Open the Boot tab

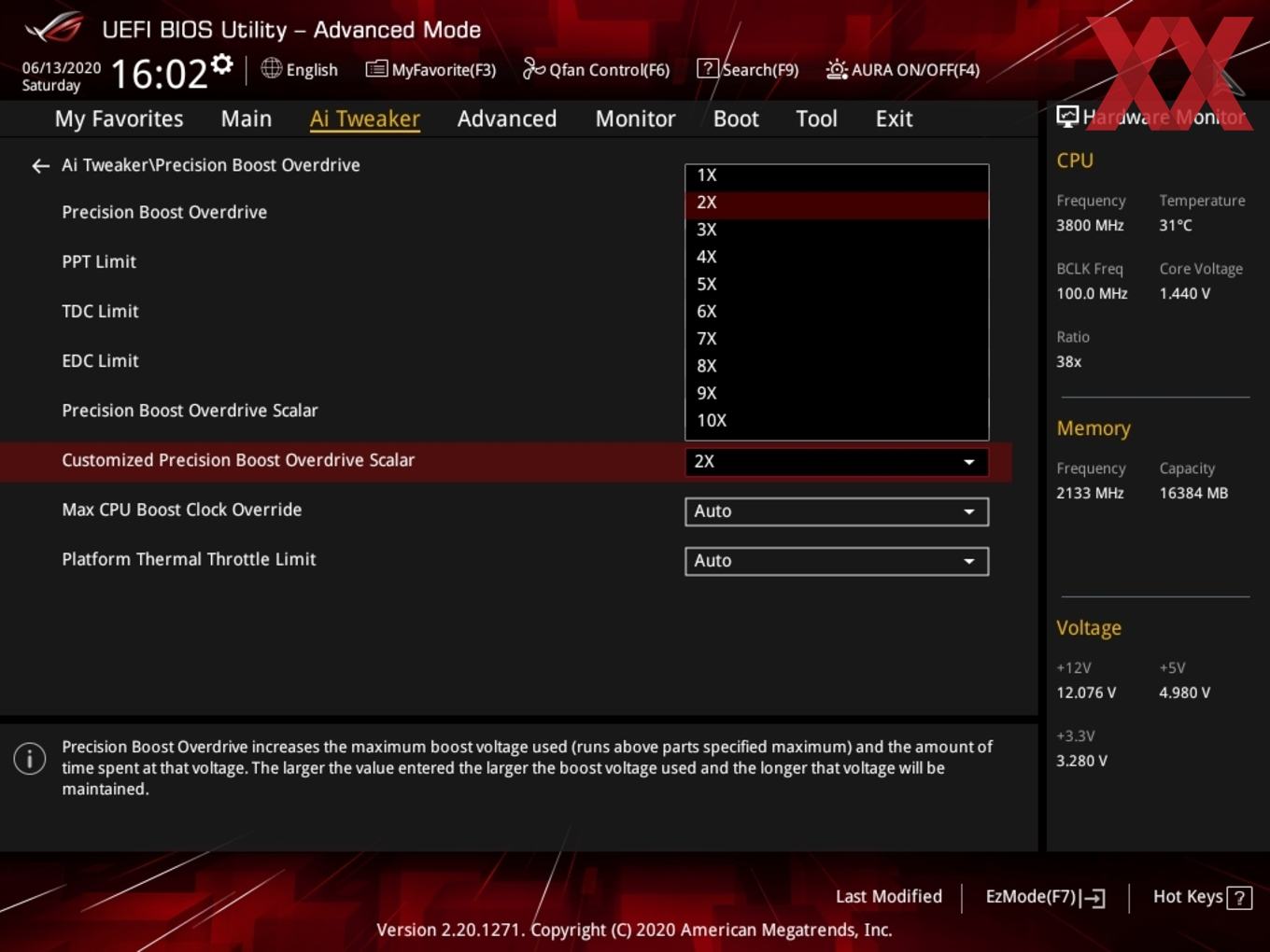[x=736, y=119]
